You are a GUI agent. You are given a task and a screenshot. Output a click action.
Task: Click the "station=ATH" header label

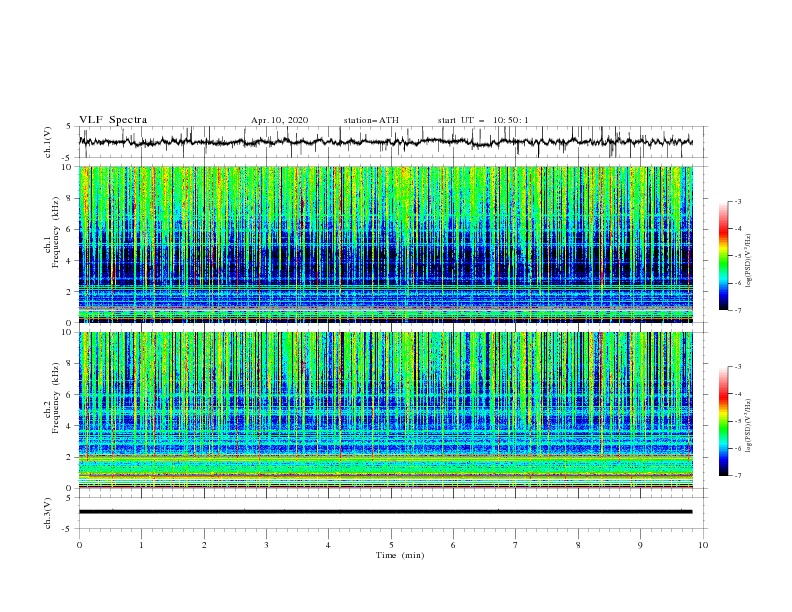(371, 120)
